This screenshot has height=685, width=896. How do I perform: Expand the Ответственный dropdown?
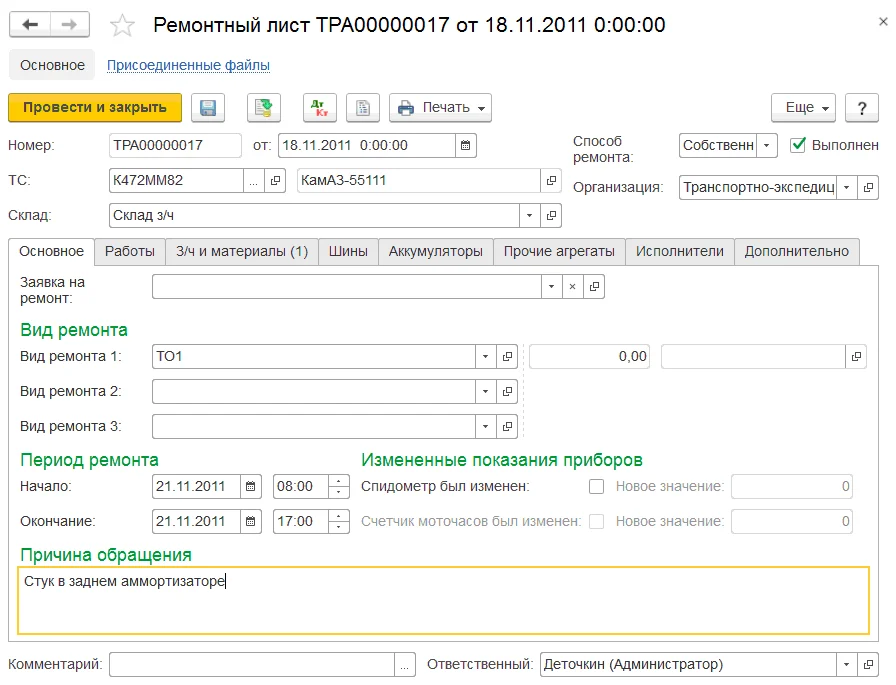847,664
